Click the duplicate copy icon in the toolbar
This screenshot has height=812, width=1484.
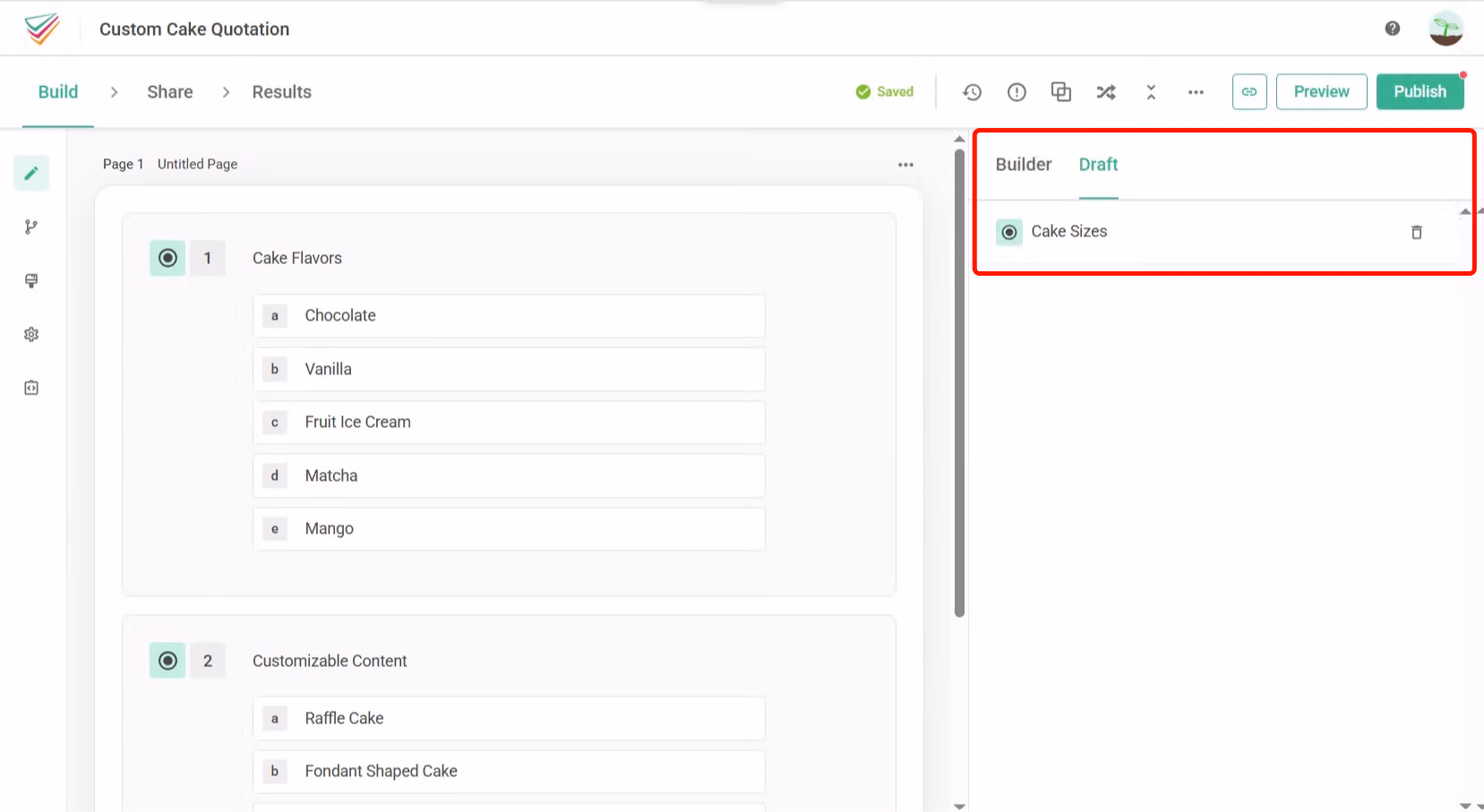pyautogui.click(x=1061, y=92)
